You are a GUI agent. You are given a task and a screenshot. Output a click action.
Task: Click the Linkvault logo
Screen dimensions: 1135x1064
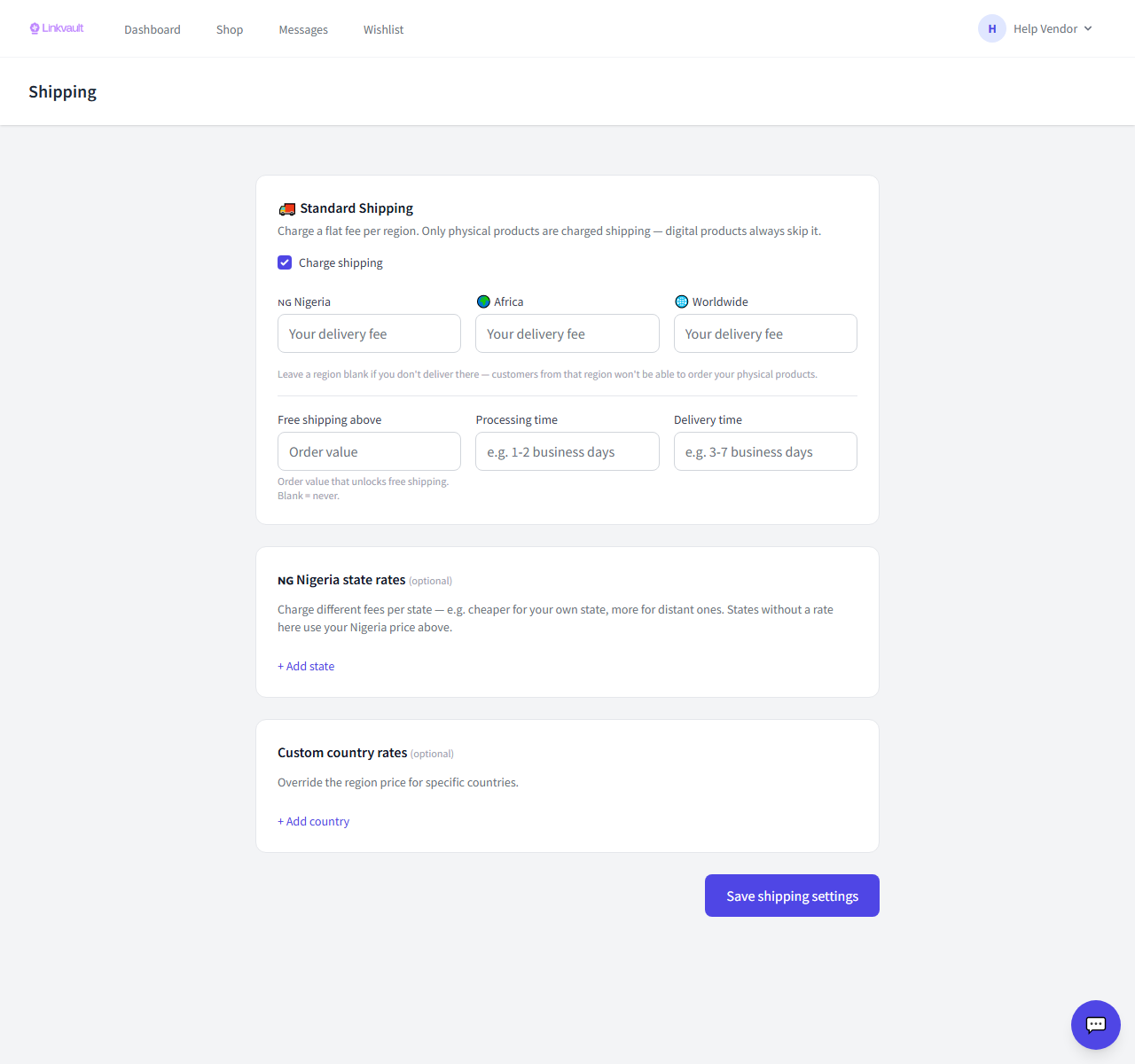pyautogui.click(x=57, y=28)
